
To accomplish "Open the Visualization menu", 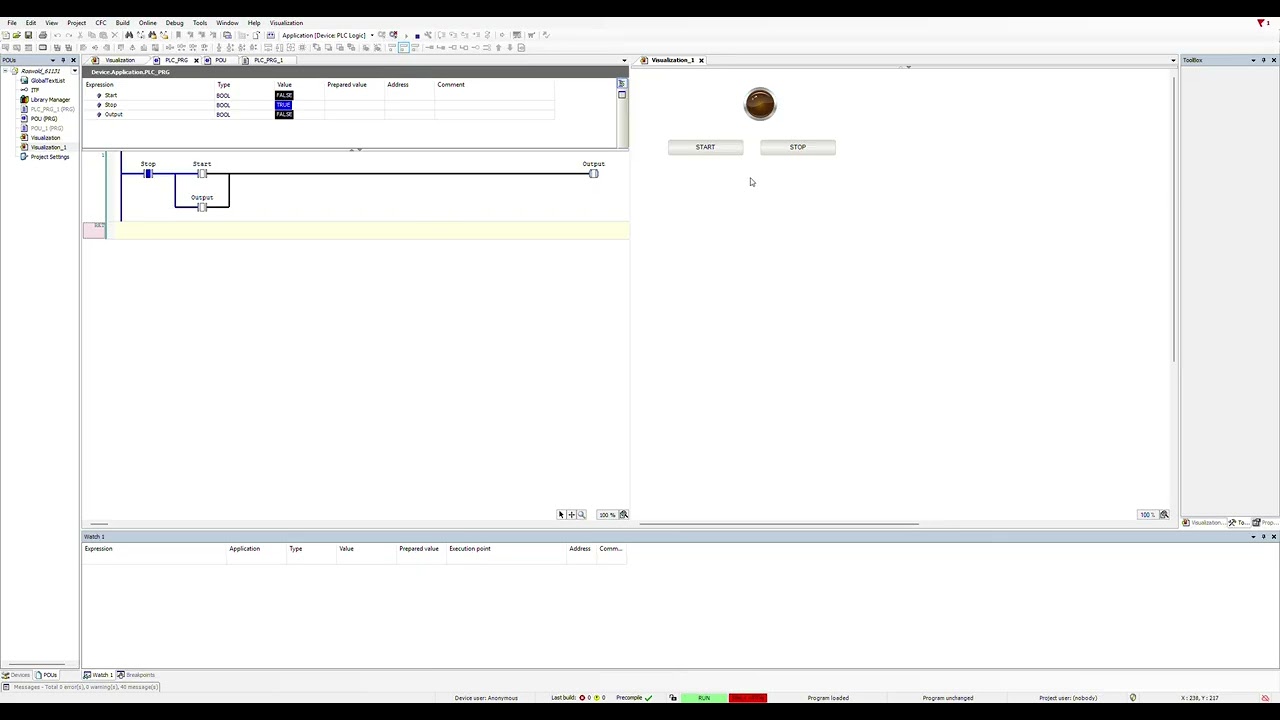I will [x=286, y=23].
